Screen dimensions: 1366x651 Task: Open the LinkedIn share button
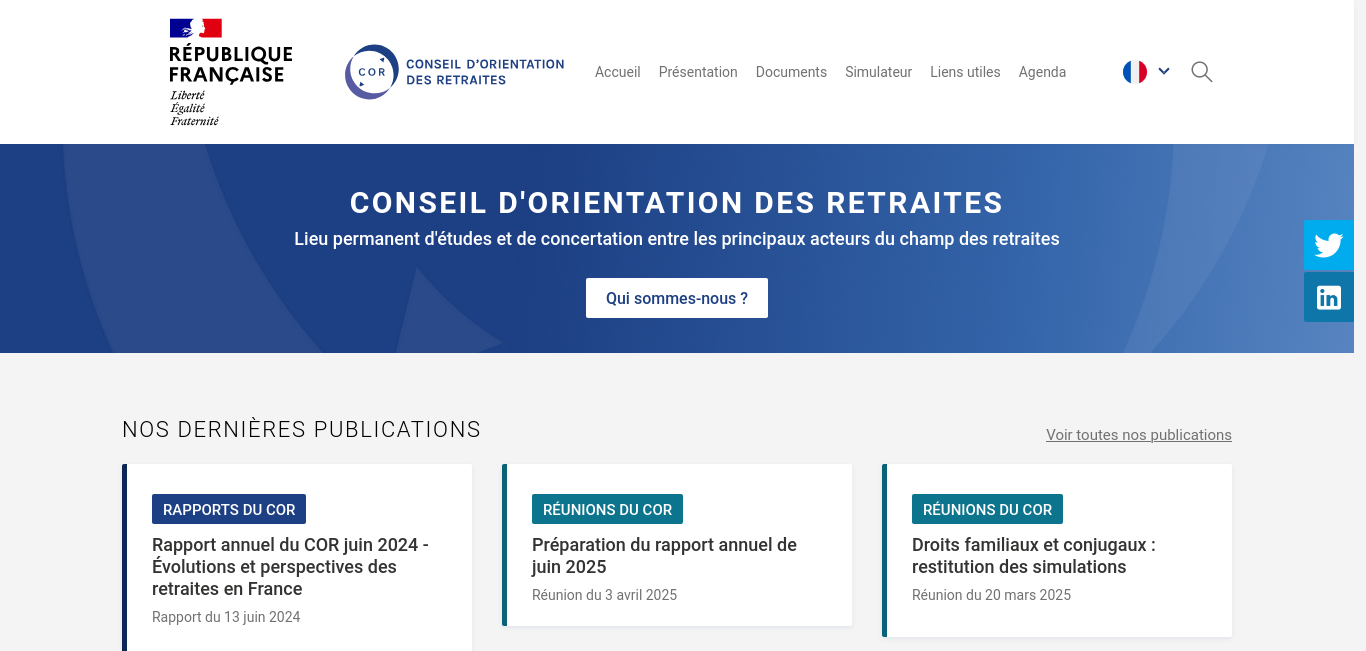coord(1329,297)
